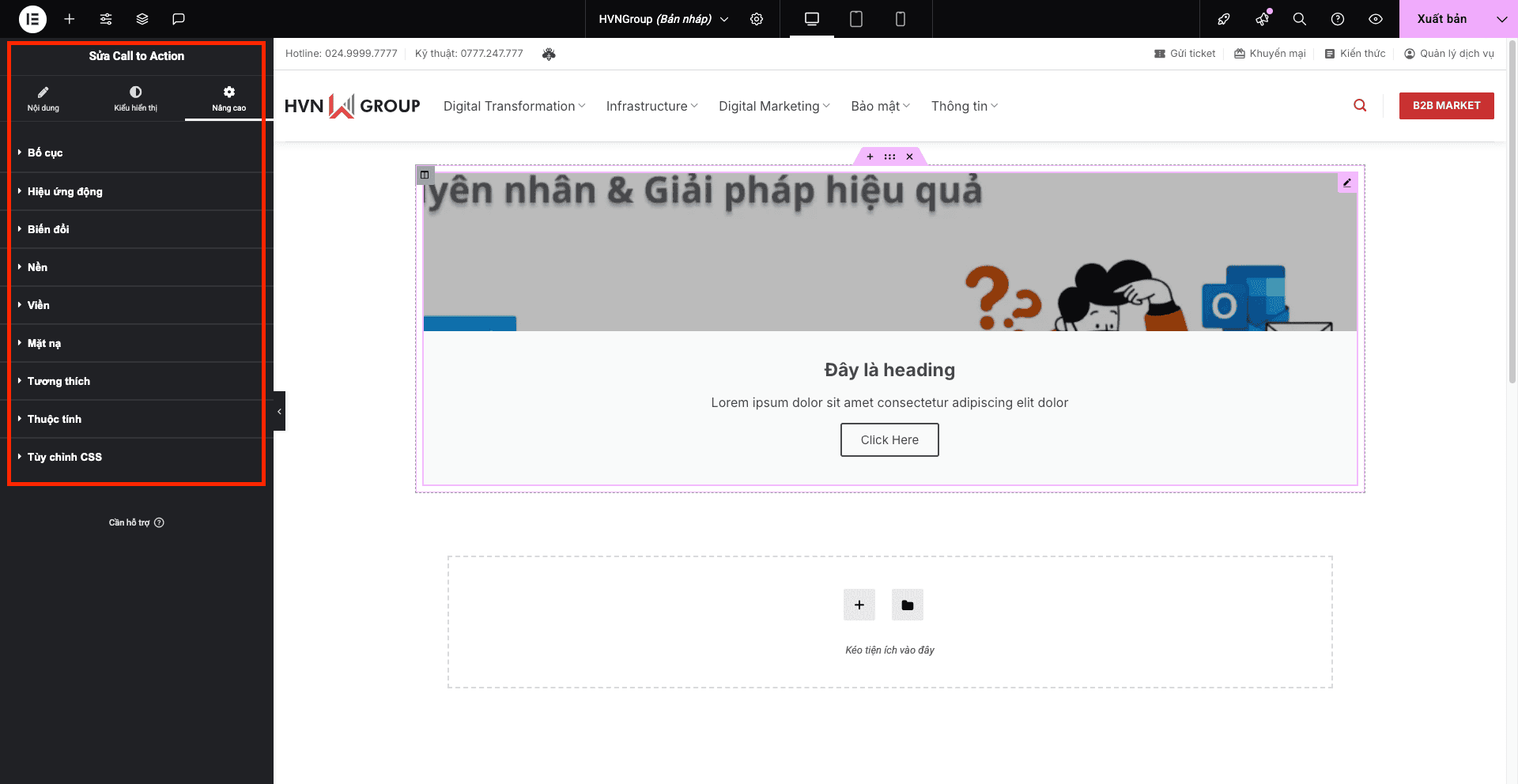Image resolution: width=1518 pixels, height=784 pixels.
Task: Collapse the settings panel with the arrow
Action: tap(279, 411)
